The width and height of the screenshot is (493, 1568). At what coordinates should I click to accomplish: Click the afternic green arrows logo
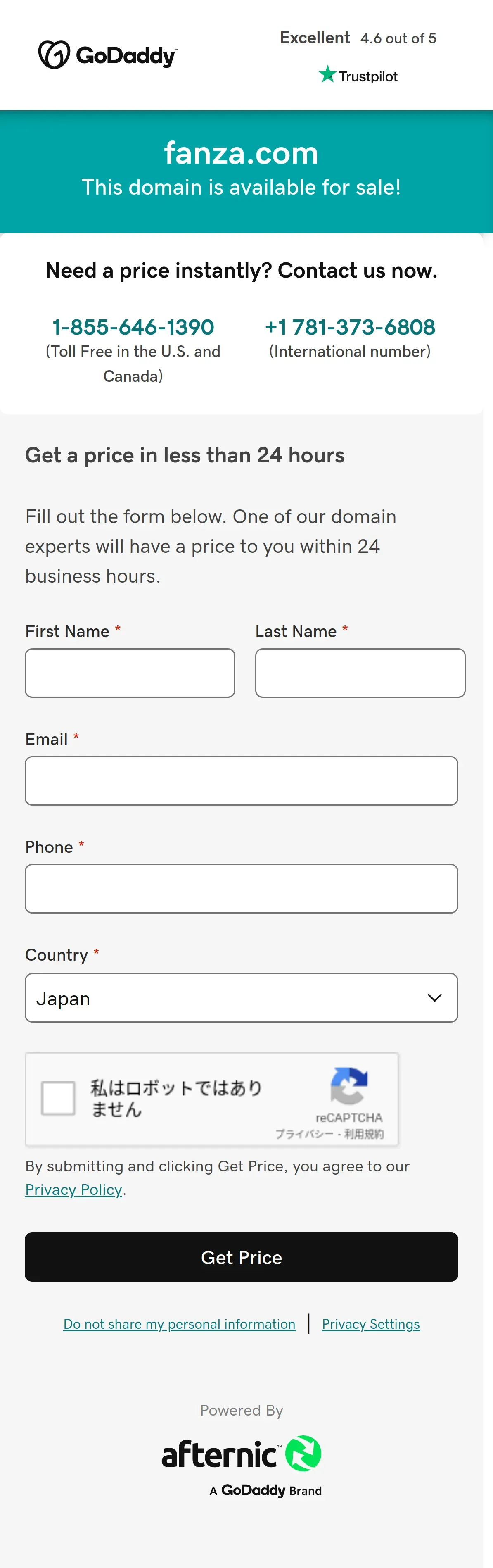(304, 1453)
